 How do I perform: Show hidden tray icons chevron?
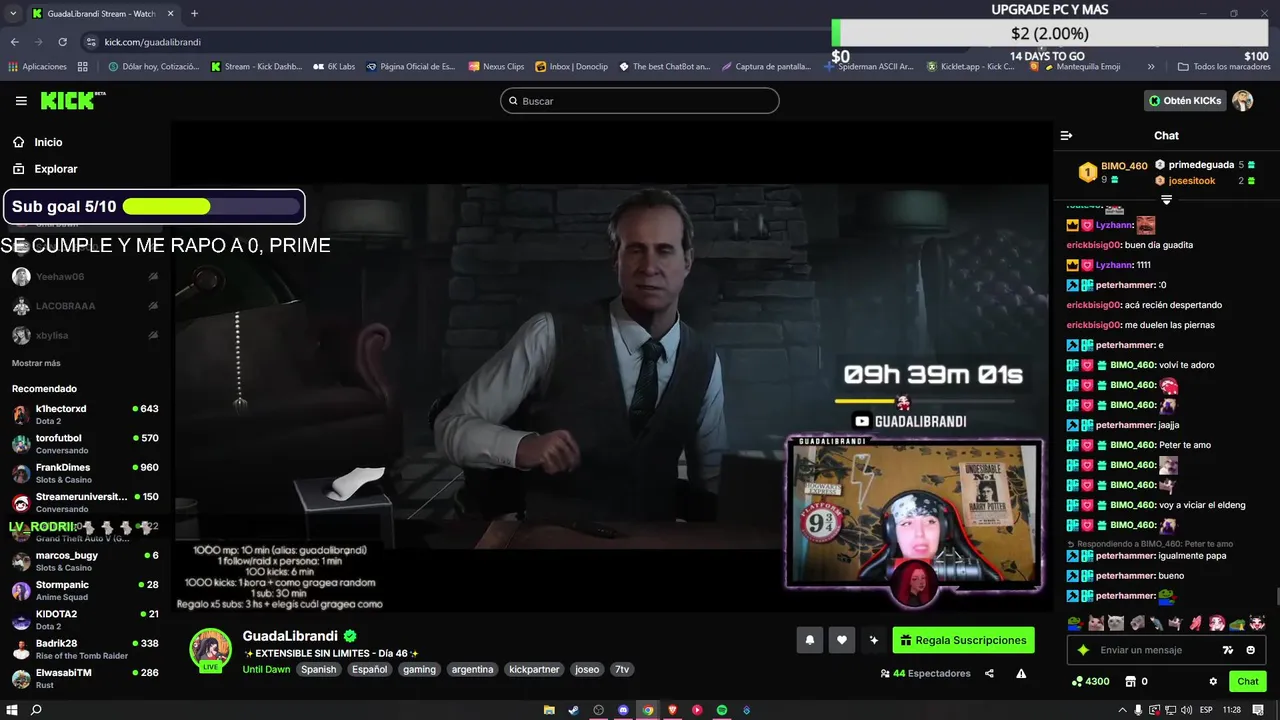(1121, 710)
